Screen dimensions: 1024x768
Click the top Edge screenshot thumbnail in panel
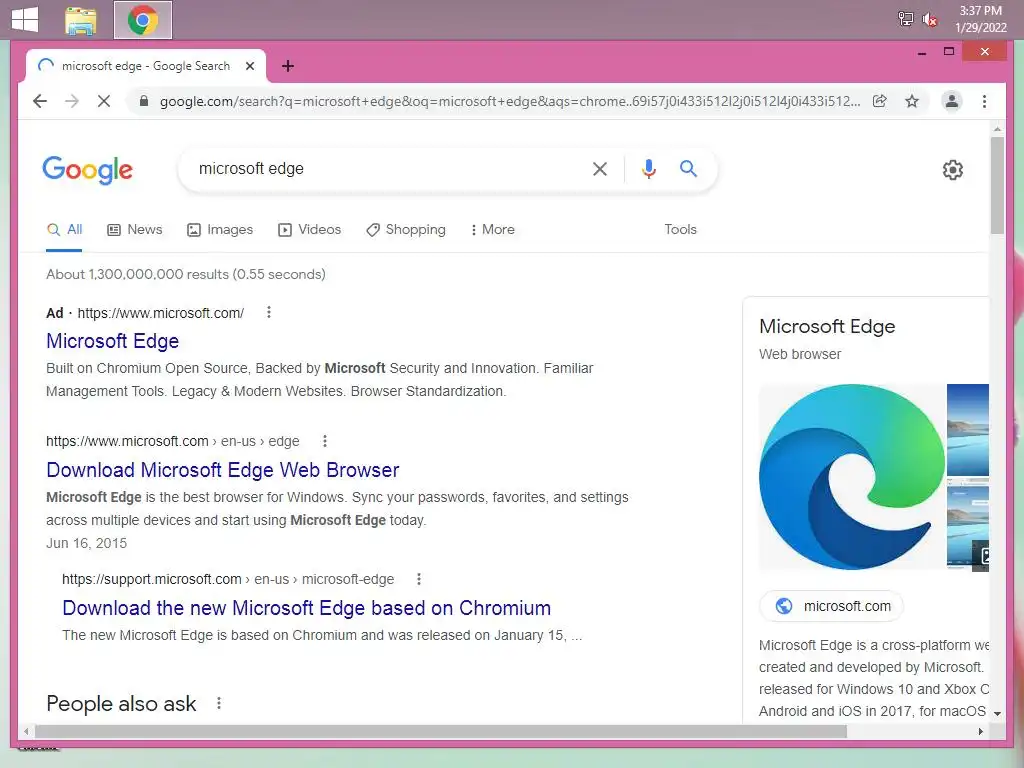click(x=968, y=429)
